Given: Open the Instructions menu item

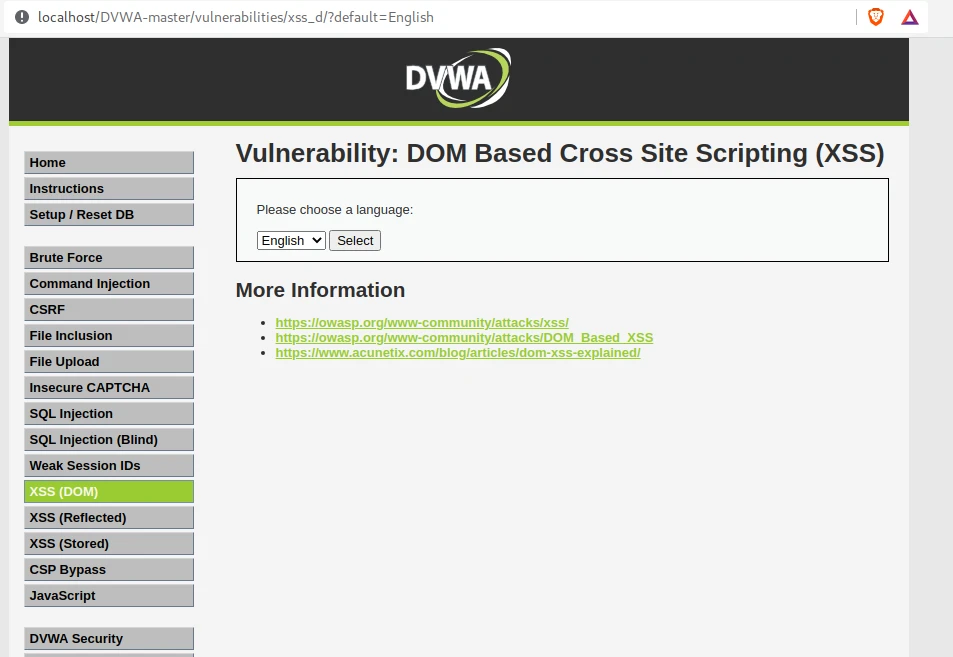Looking at the screenshot, I should (x=108, y=189).
